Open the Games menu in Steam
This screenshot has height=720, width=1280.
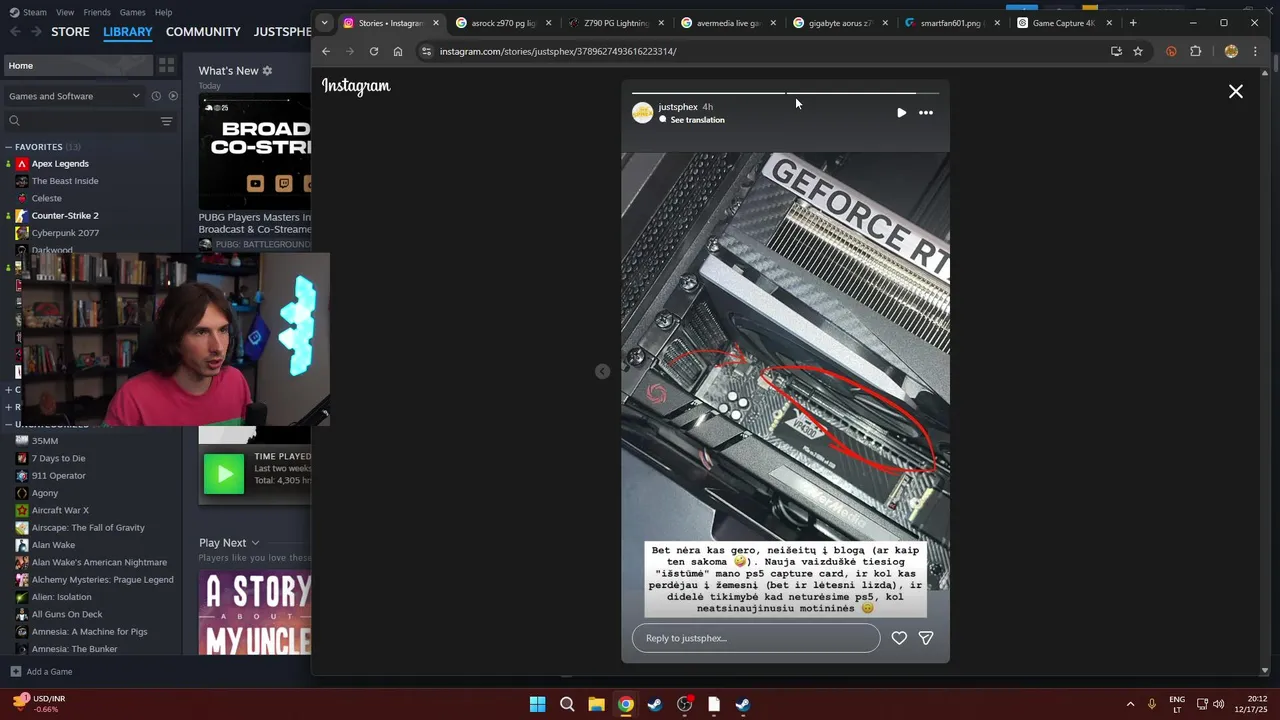pyautogui.click(x=132, y=12)
